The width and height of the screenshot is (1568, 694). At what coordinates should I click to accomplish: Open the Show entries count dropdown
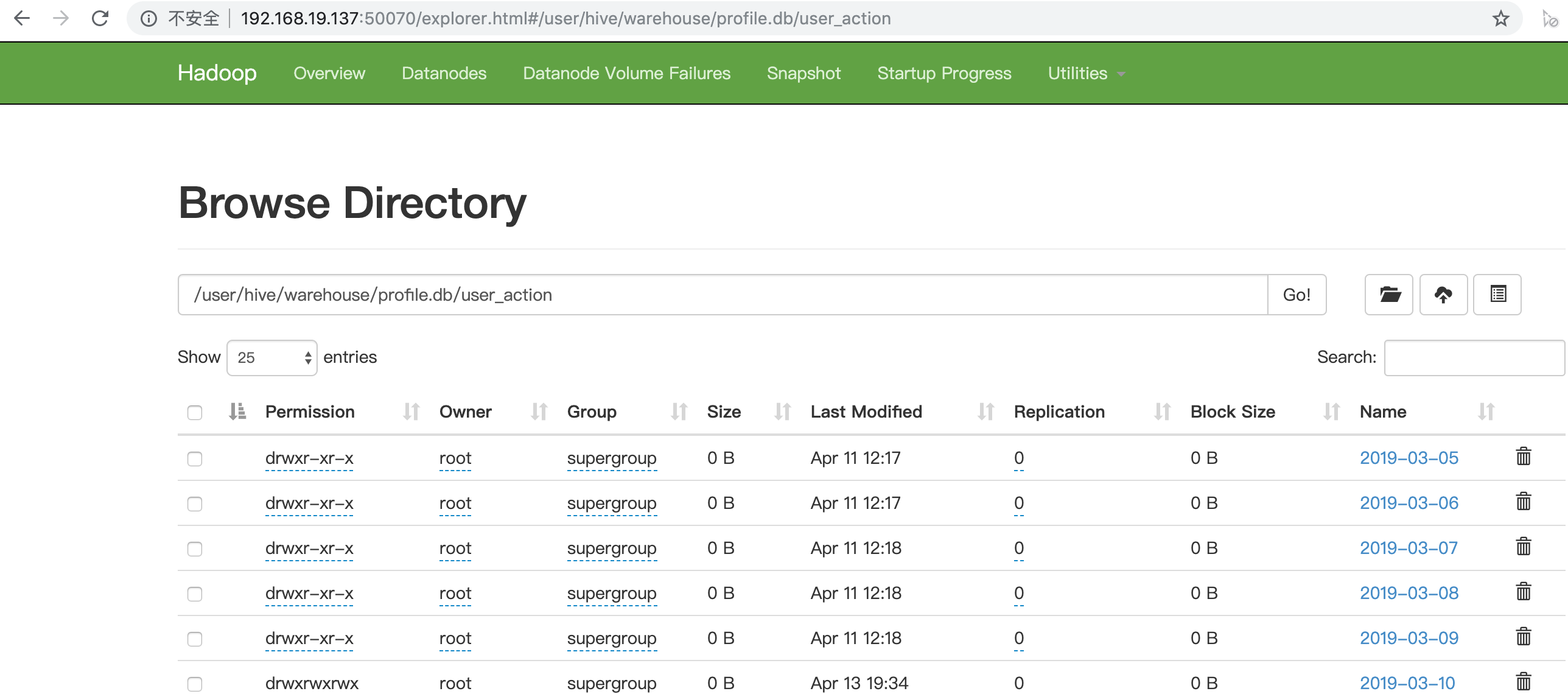[272, 358]
